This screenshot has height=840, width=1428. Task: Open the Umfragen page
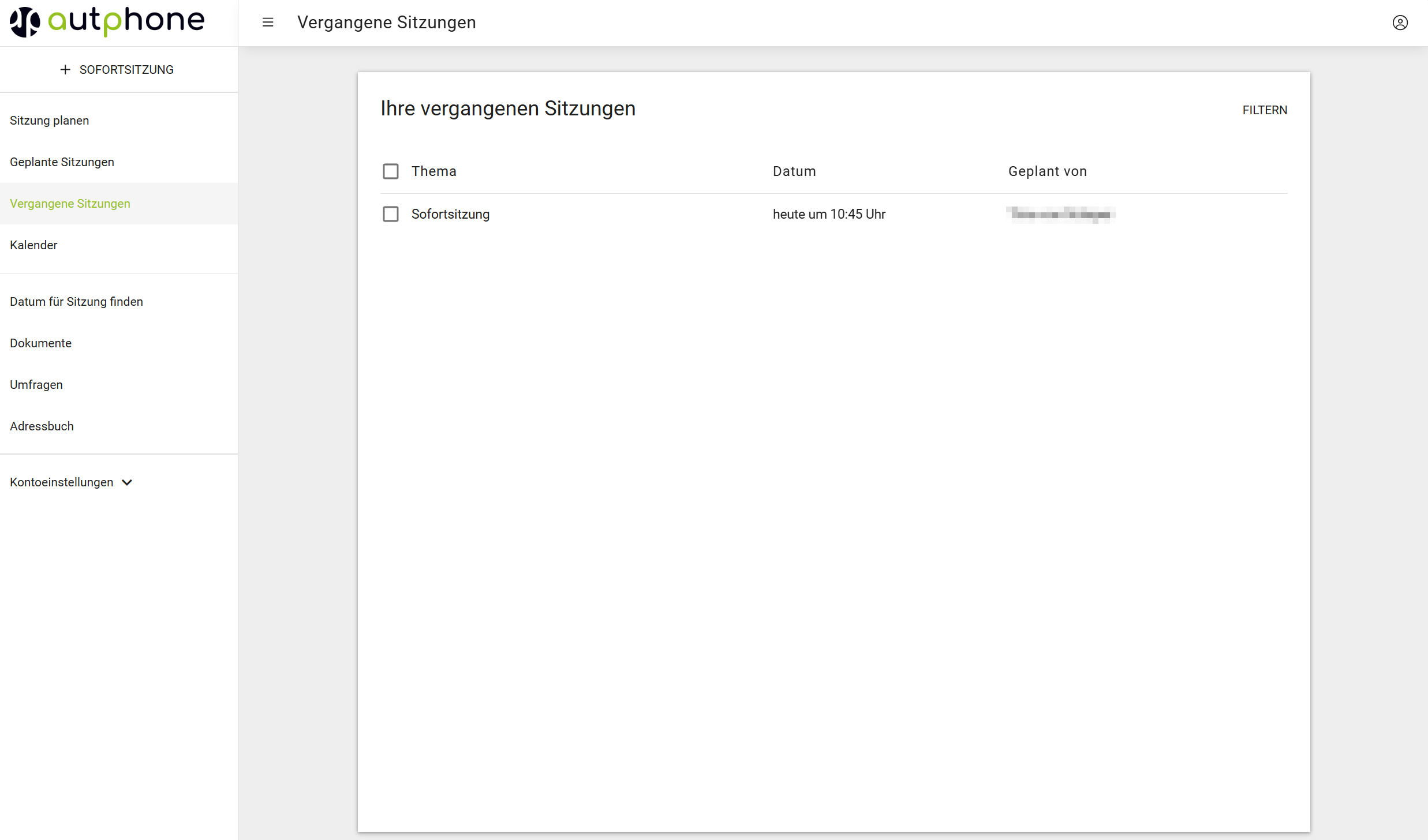(x=36, y=385)
